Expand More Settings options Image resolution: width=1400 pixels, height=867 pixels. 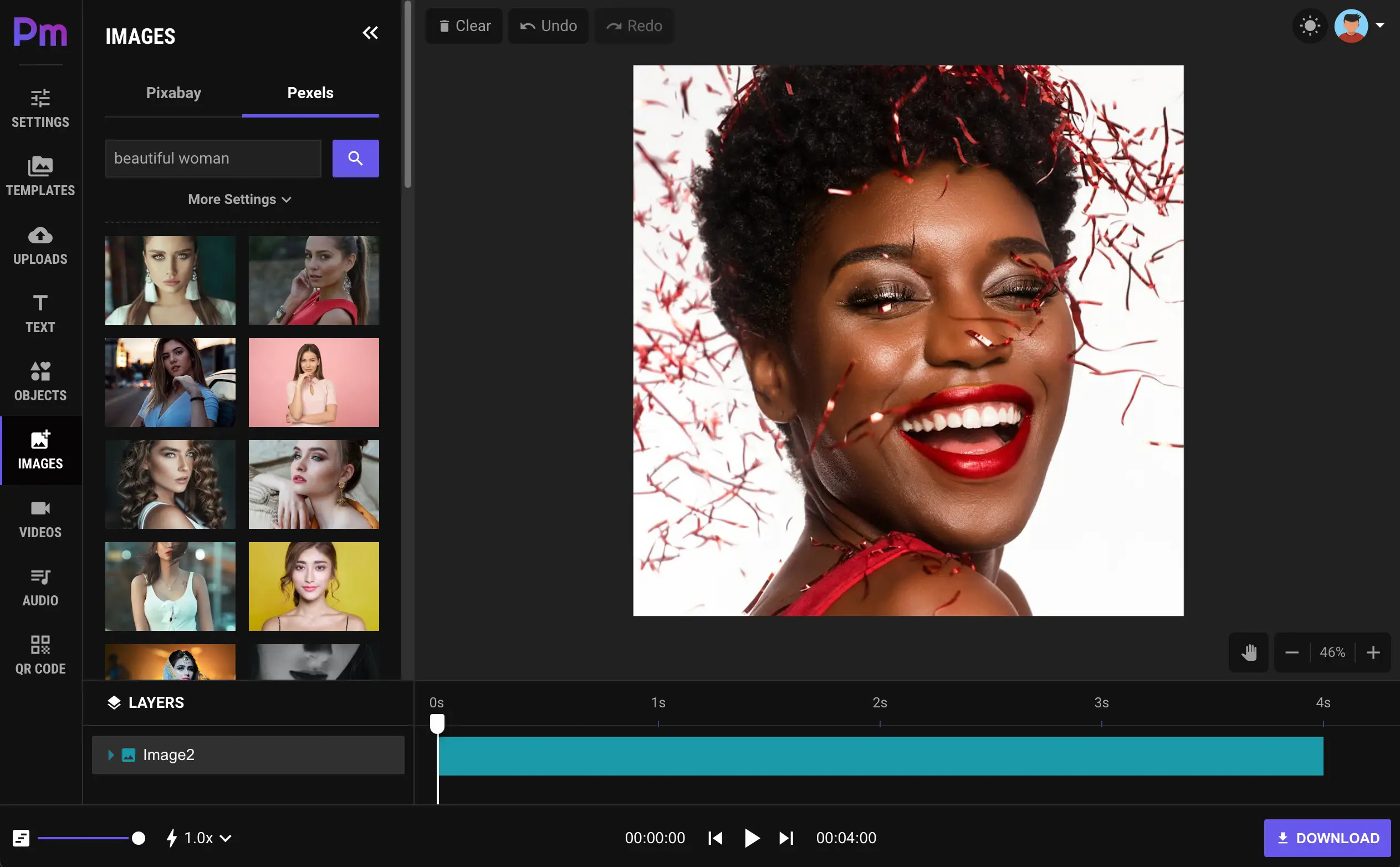[x=240, y=199]
